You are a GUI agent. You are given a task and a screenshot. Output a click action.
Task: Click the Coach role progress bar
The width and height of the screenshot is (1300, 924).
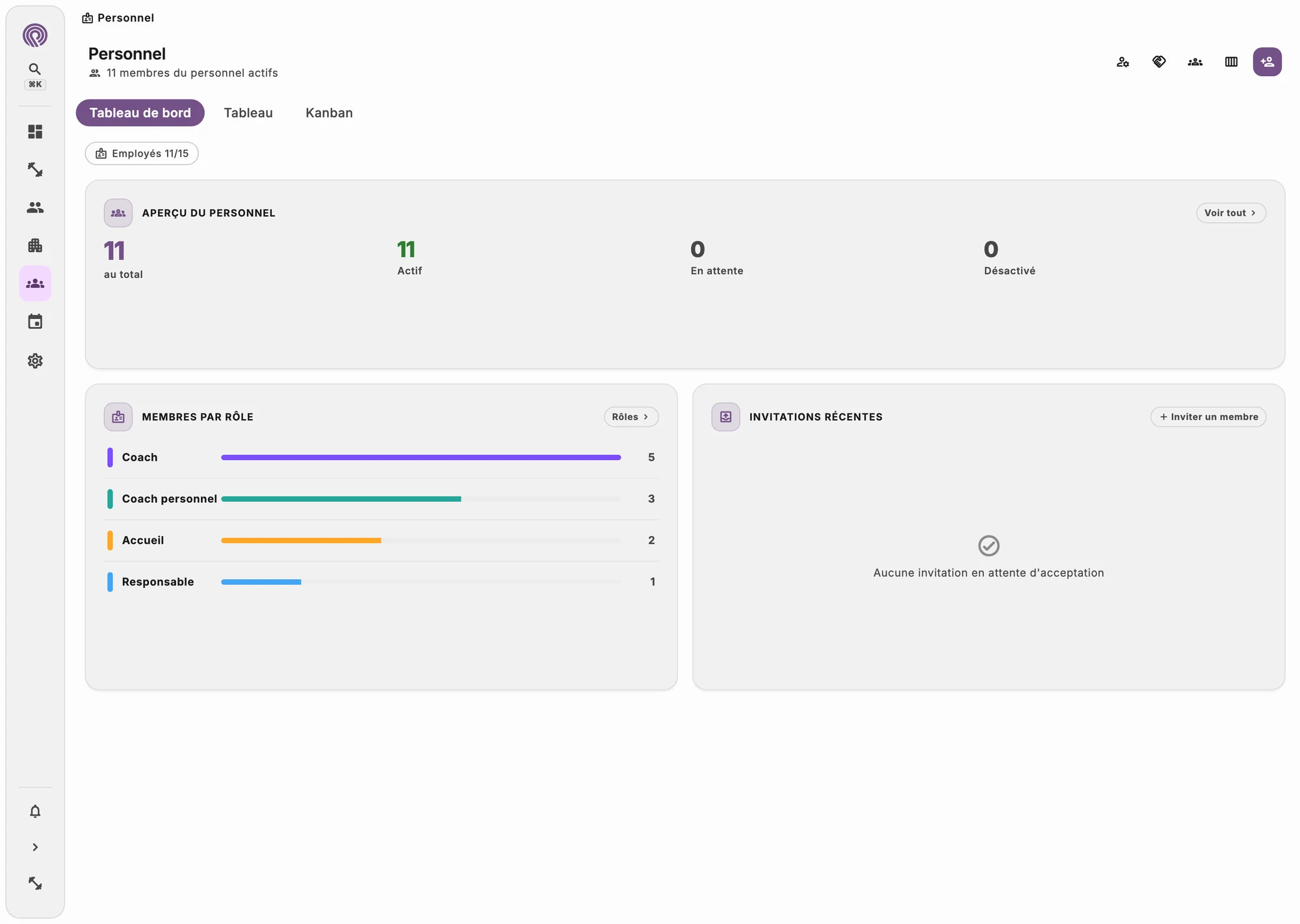pyautogui.click(x=421, y=457)
